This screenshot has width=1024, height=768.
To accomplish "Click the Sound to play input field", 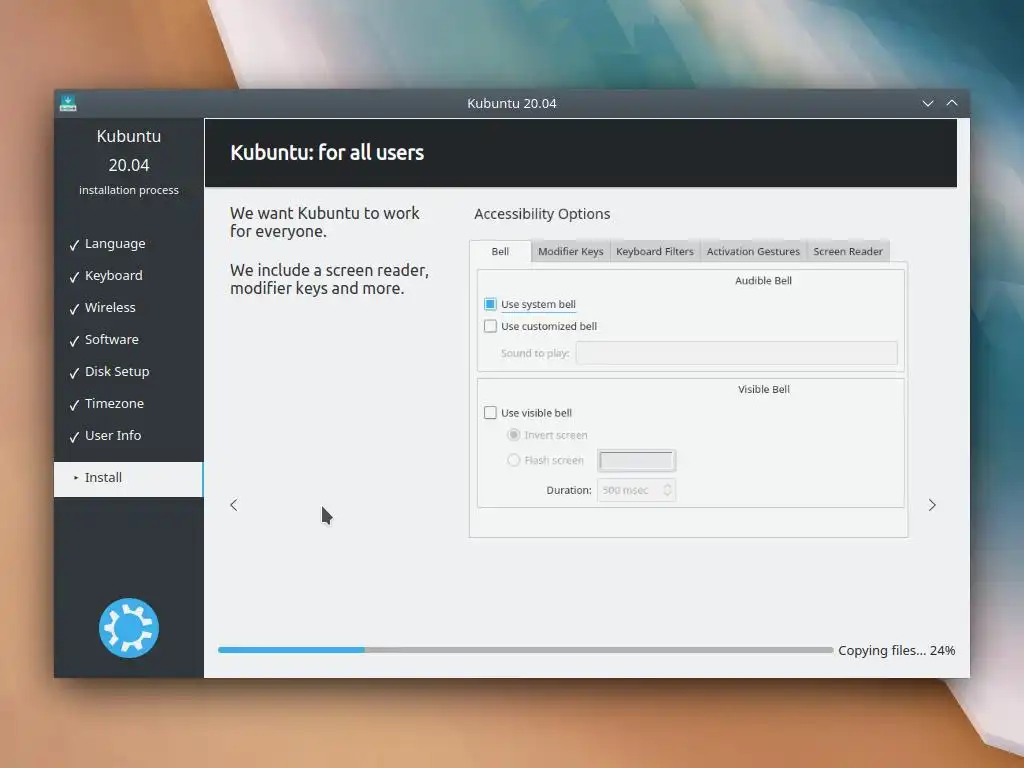I will tap(737, 353).
